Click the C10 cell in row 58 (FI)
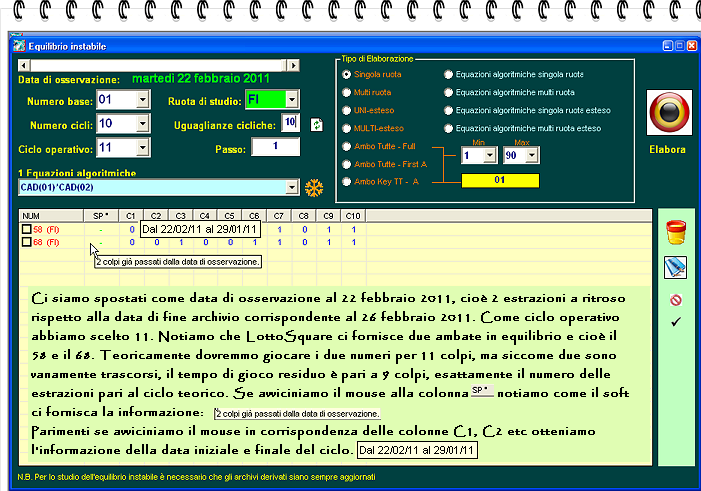Image resolution: width=701 pixels, height=491 pixels. pos(354,230)
